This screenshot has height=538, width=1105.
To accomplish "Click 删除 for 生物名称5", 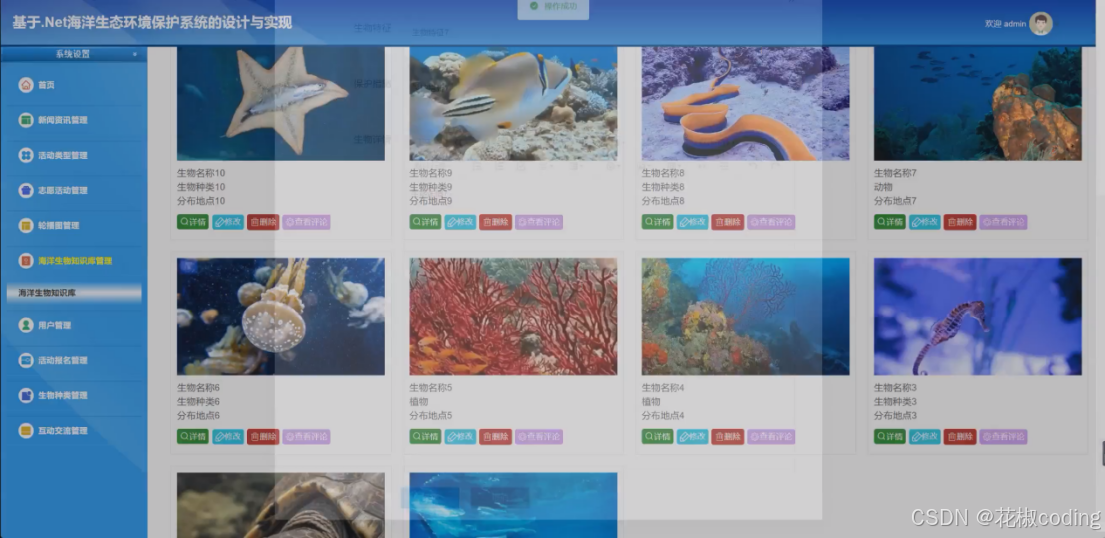I will pyautogui.click(x=495, y=436).
